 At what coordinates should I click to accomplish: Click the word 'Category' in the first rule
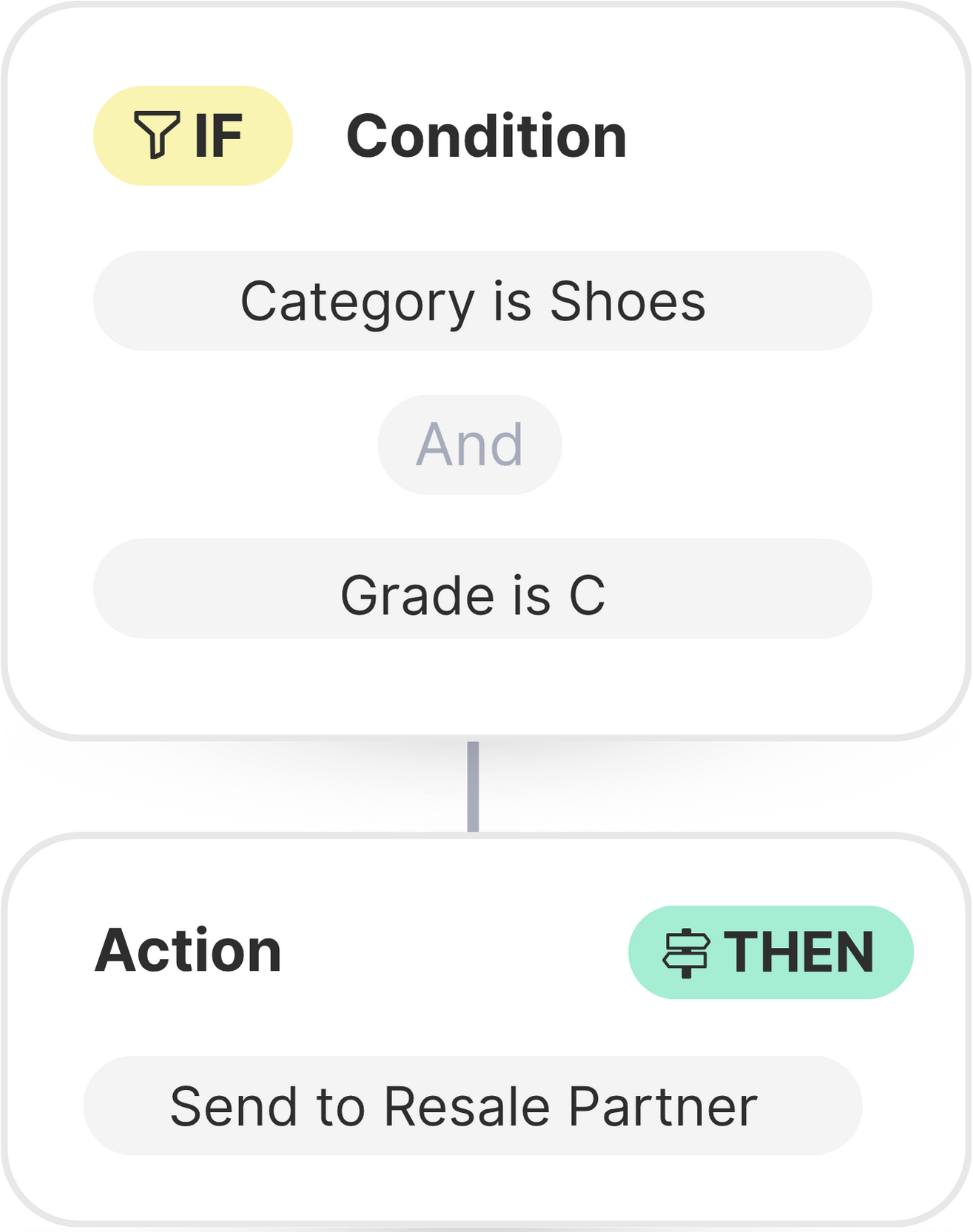point(357,302)
